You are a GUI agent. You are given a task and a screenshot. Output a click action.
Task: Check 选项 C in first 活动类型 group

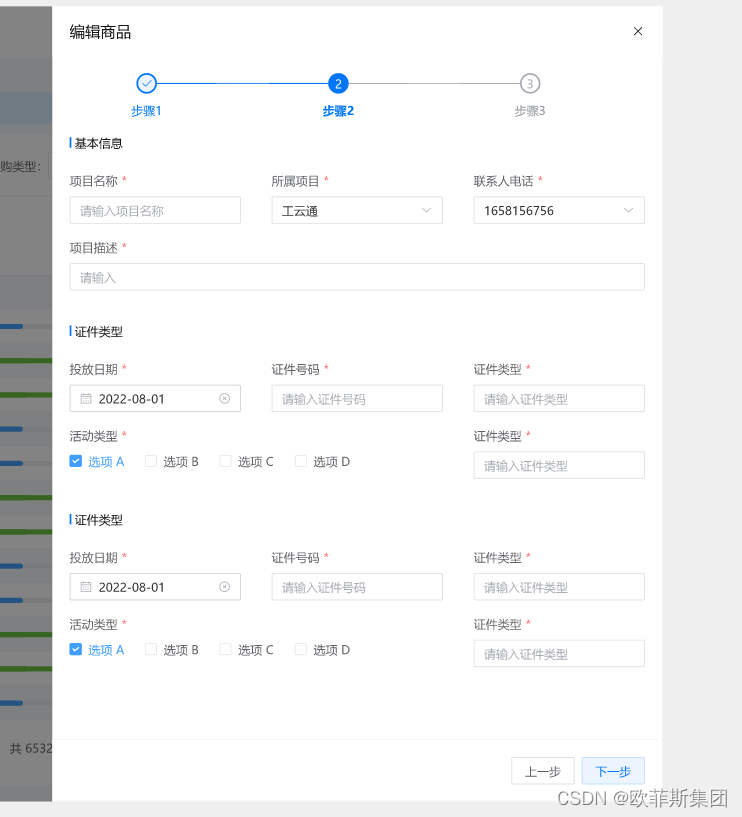pyautogui.click(x=225, y=461)
